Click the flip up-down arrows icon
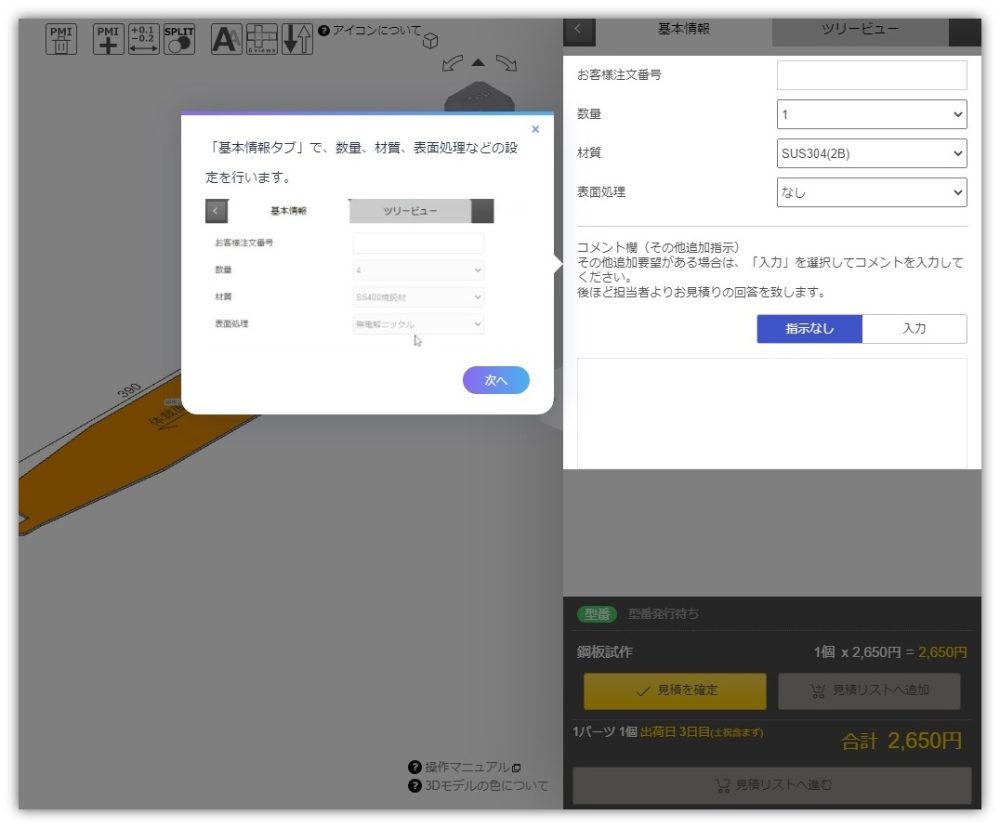1000x828 pixels. (297, 39)
